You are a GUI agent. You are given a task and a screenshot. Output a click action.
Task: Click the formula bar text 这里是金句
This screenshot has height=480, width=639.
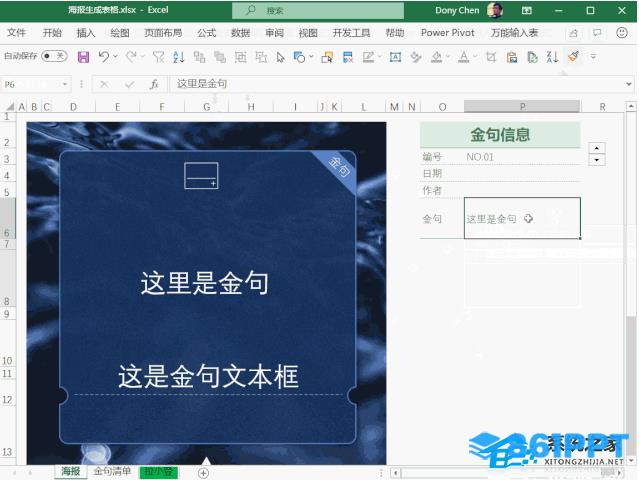(x=202, y=84)
